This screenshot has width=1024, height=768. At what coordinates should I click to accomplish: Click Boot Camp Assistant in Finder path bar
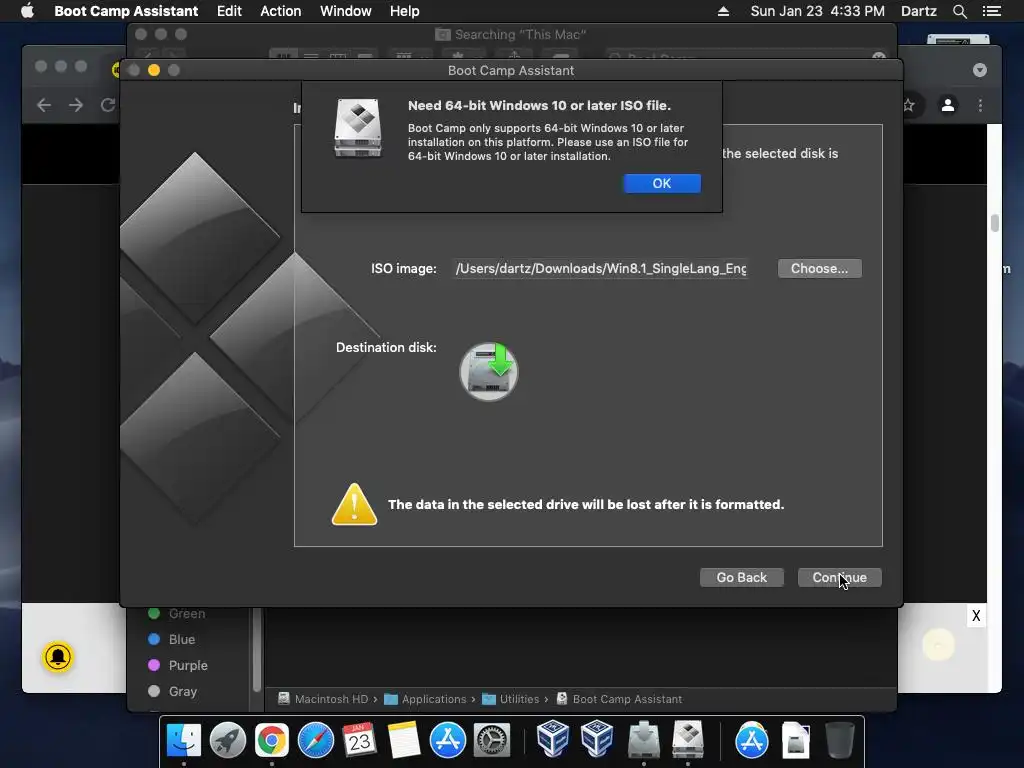[x=619, y=699]
